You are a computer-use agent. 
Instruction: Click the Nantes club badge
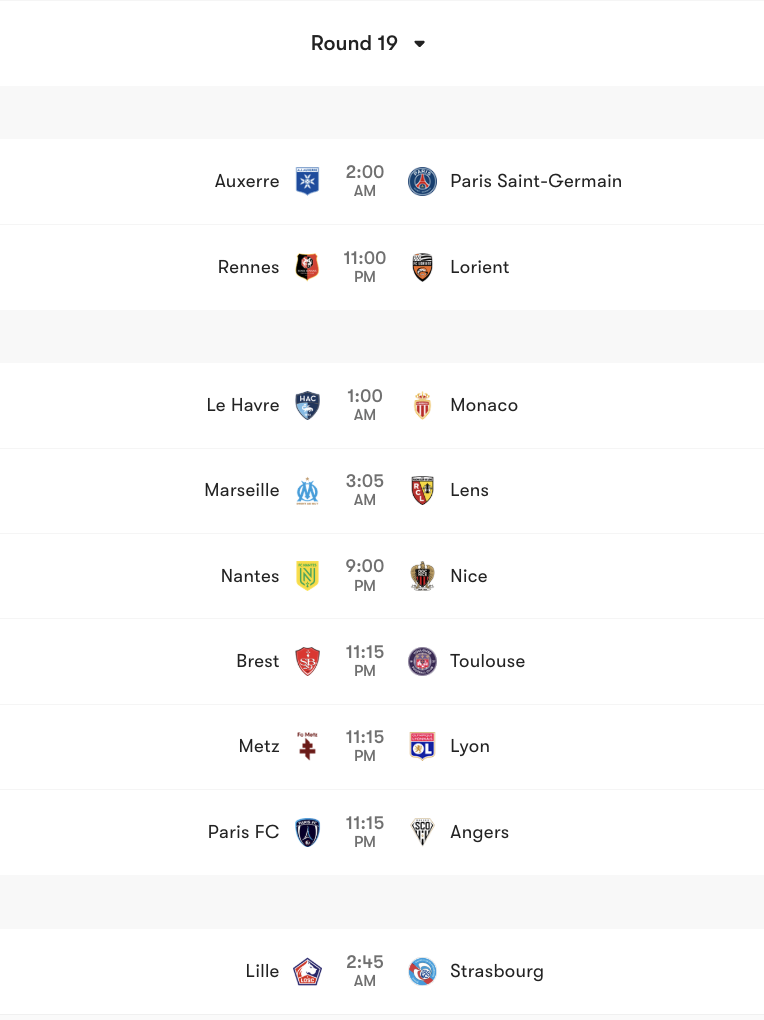tap(307, 576)
